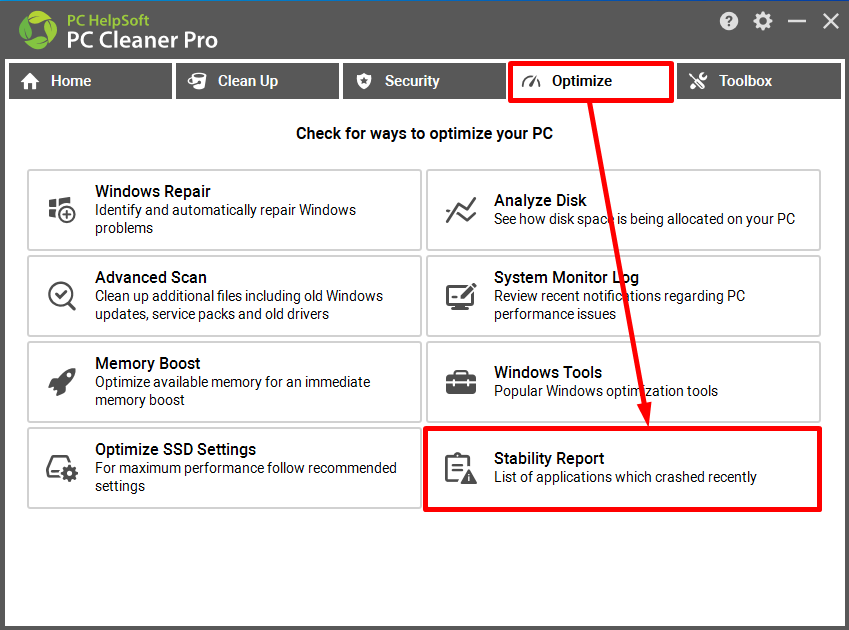Click the PC Cleaner Pro leaf logo
The image size is (849, 630).
tap(37, 30)
